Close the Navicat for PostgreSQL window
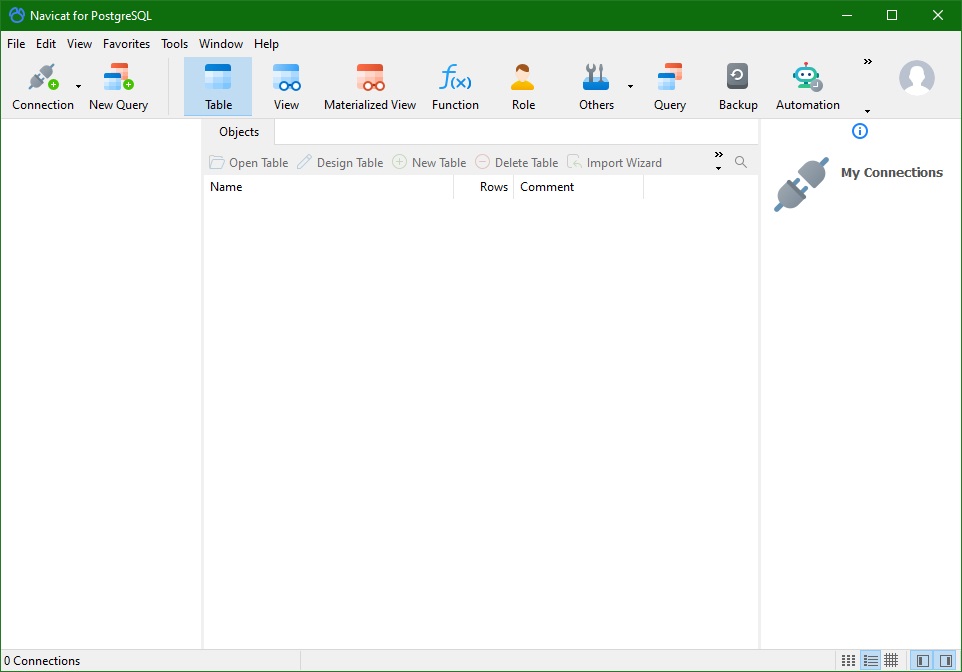962x672 pixels. click(x=937, y=15)
